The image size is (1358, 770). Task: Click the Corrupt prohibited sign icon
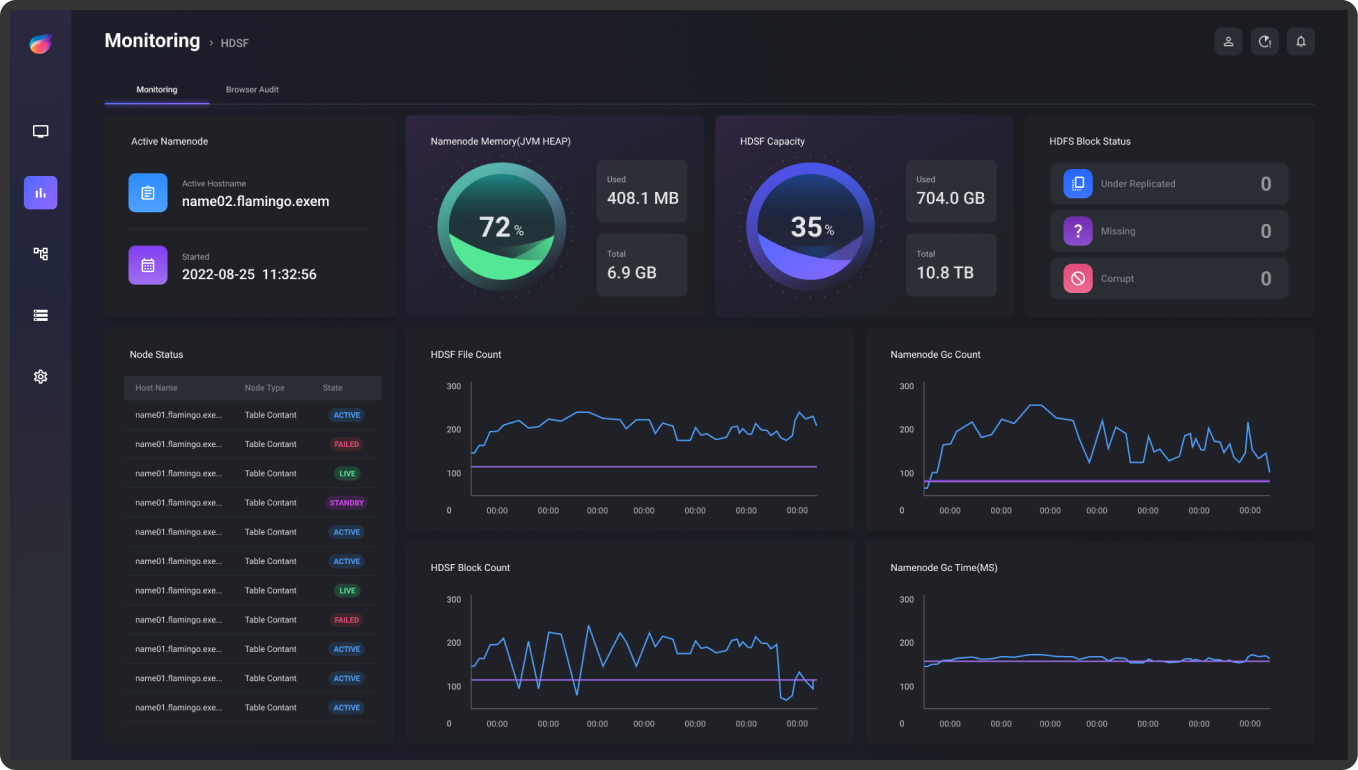[x=1078, y=279]
